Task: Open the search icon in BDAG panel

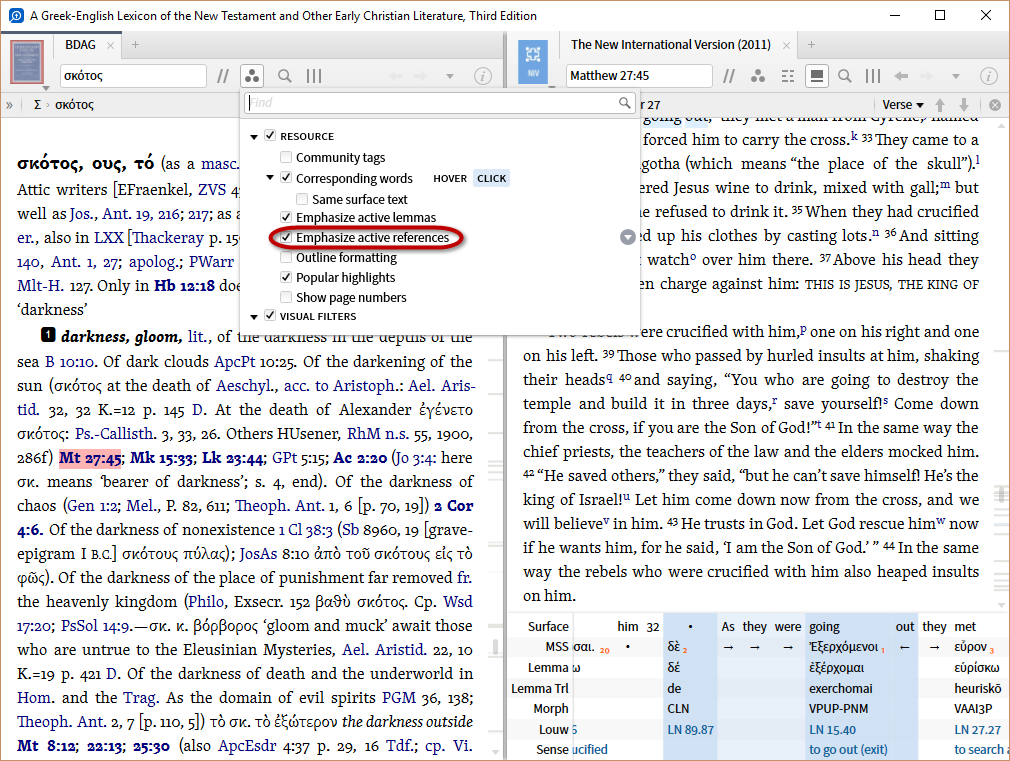Action: point(285,76)
